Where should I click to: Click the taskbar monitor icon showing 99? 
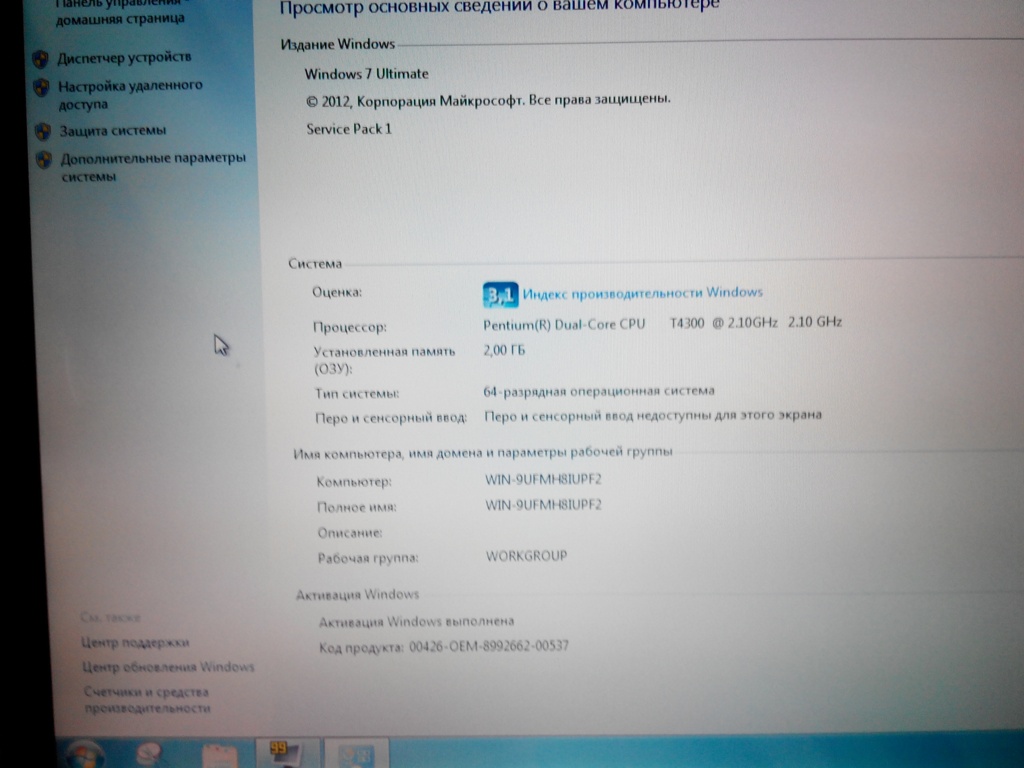point(284,753)
